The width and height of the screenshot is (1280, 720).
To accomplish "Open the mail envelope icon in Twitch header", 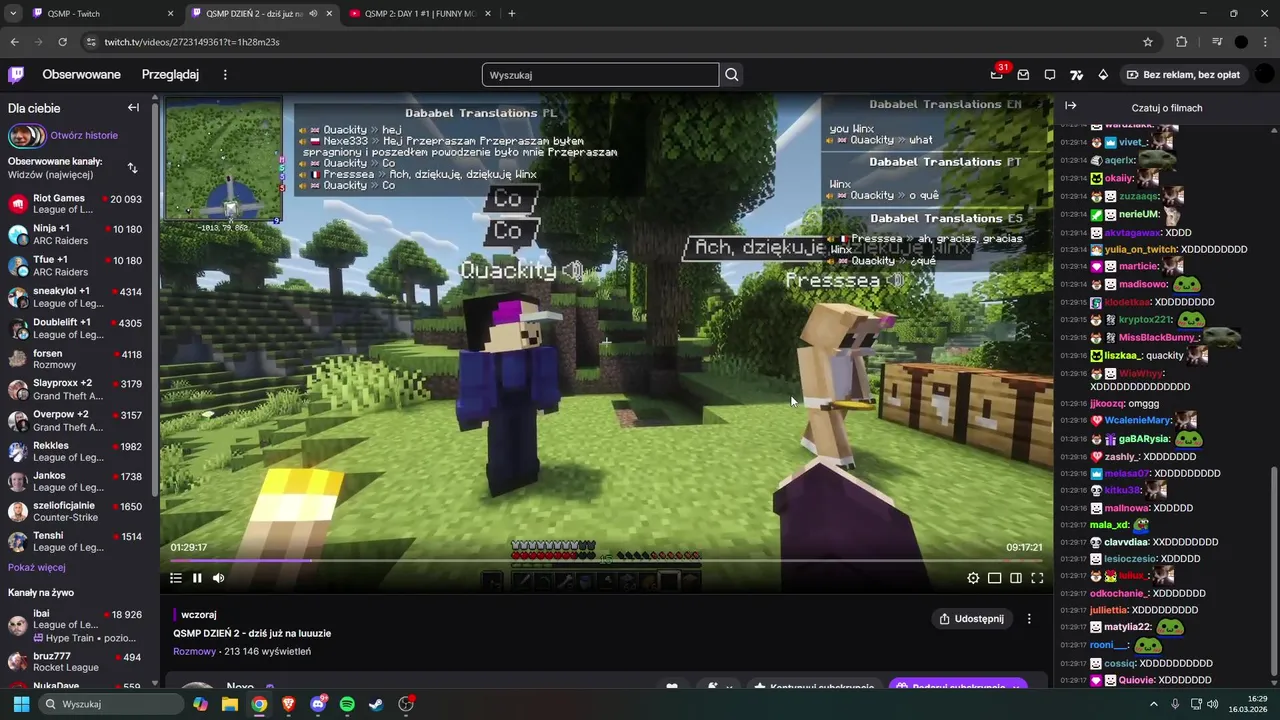I will click(1023, 75).
